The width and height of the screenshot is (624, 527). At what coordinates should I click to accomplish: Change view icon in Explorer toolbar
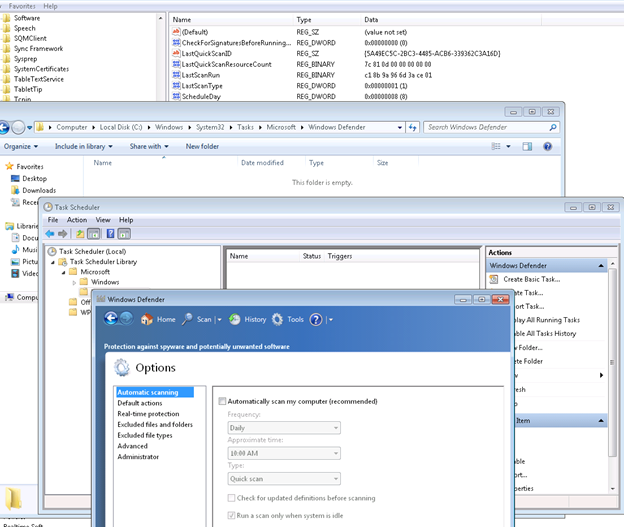click(496, 146)
